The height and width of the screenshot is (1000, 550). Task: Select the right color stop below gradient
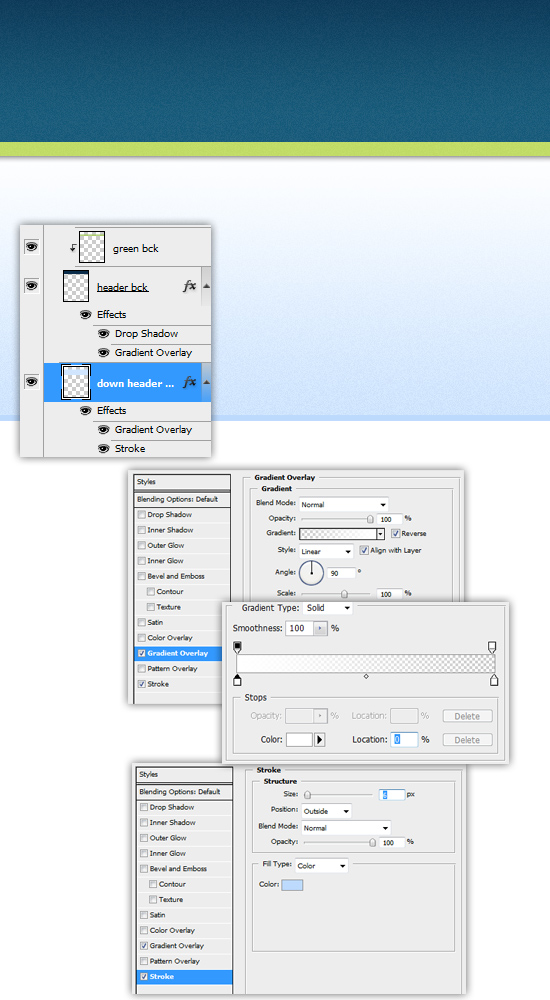pos(494,680)
